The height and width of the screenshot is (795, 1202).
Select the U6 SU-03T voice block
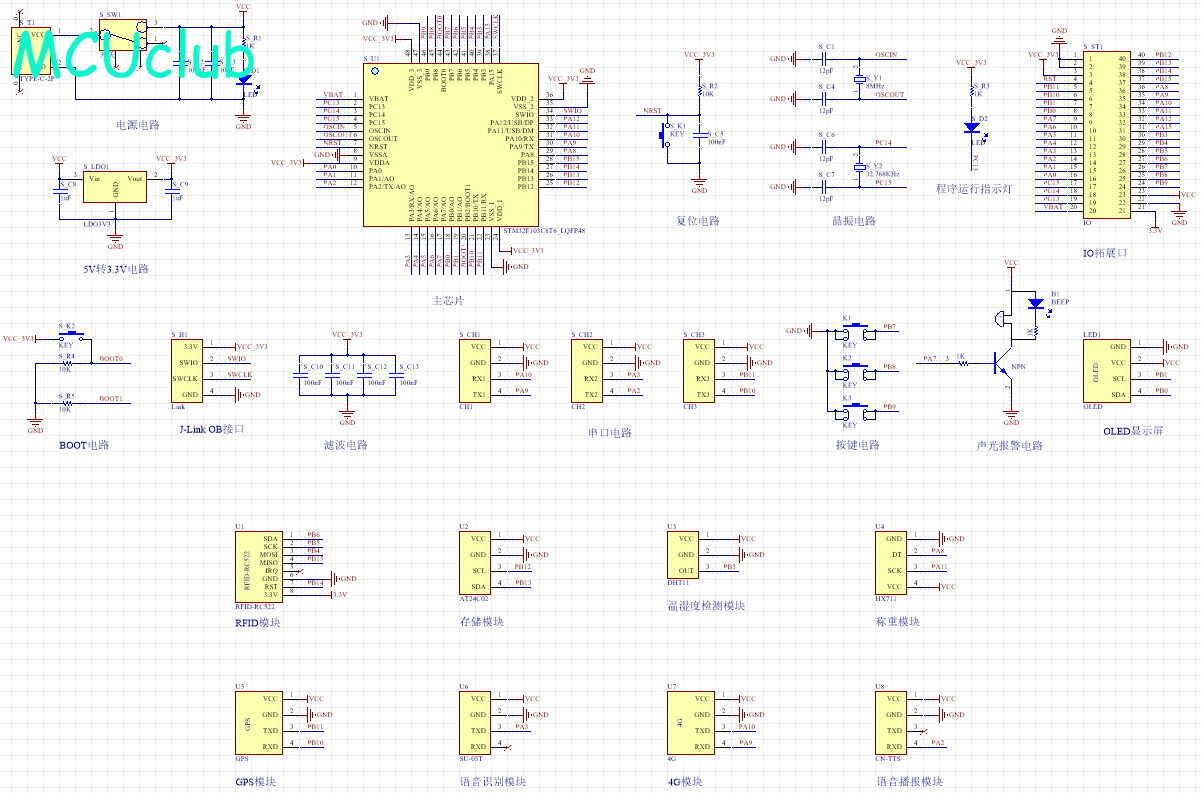point(477,723)
